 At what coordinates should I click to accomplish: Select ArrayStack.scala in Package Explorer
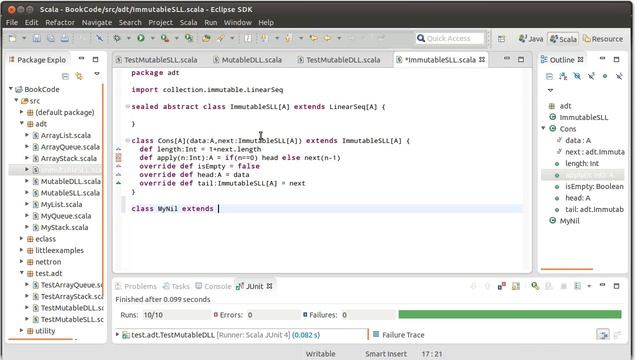point(69,158)
